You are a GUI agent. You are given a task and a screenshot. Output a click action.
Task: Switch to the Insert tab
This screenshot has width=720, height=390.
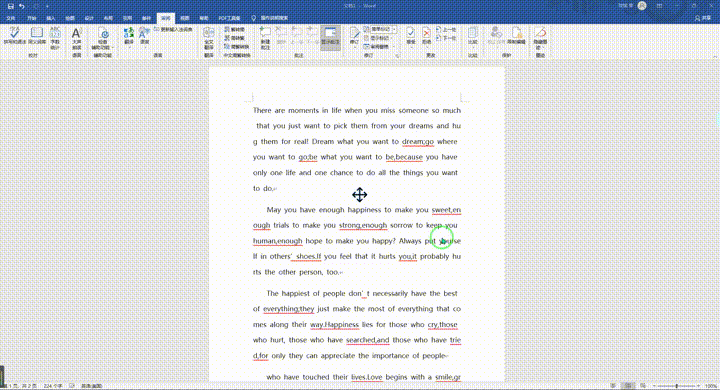coord(51,18)
